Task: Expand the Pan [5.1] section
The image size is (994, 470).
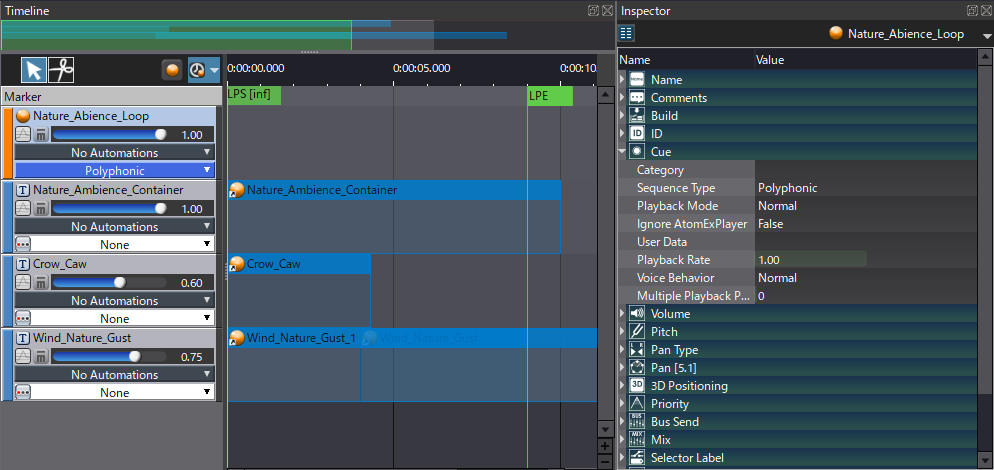Action: (622, 368)
